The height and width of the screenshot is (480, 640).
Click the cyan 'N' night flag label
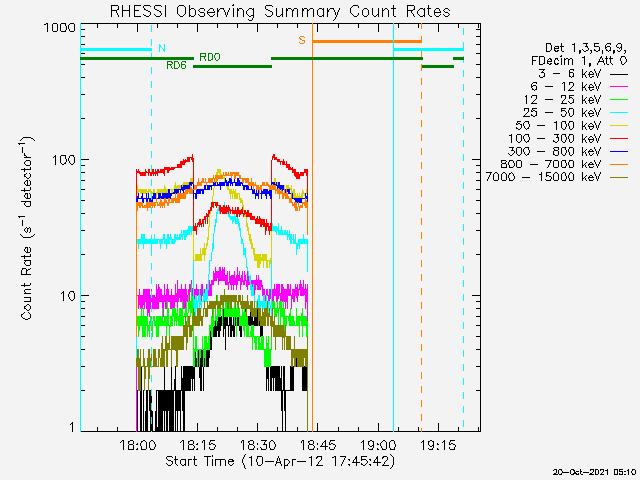(x=162, y=48)
